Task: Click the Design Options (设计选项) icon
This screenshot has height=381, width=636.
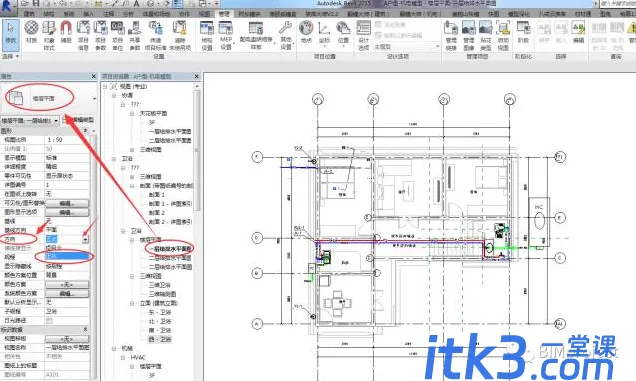Action: pos(363,34)
